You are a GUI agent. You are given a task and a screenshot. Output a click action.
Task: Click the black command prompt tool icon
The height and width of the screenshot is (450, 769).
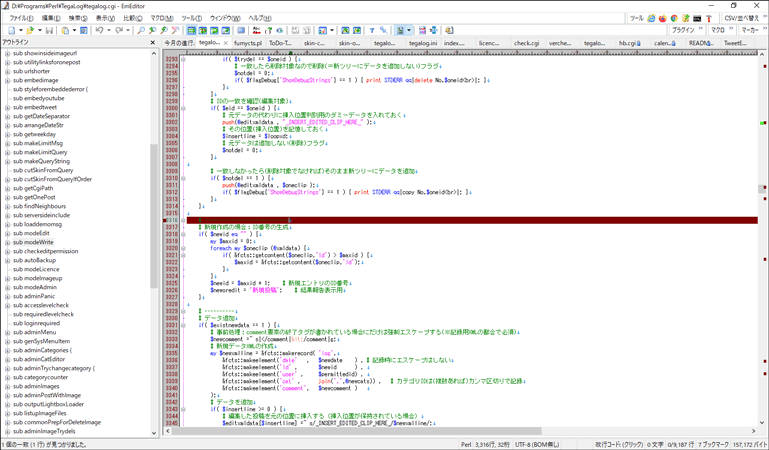click(x=697, y=18)
